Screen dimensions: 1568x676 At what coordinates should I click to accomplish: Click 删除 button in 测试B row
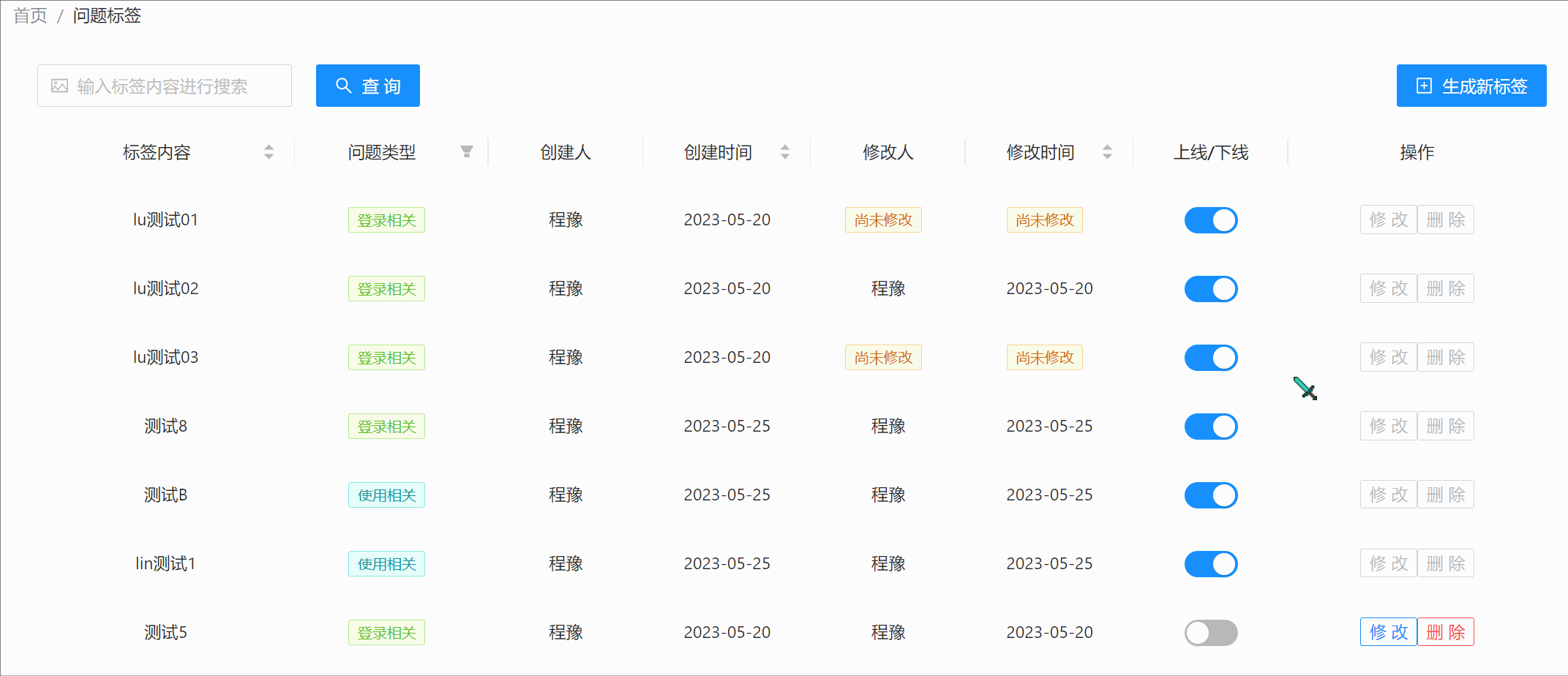pyautogui.click(x=1446, y=495)
